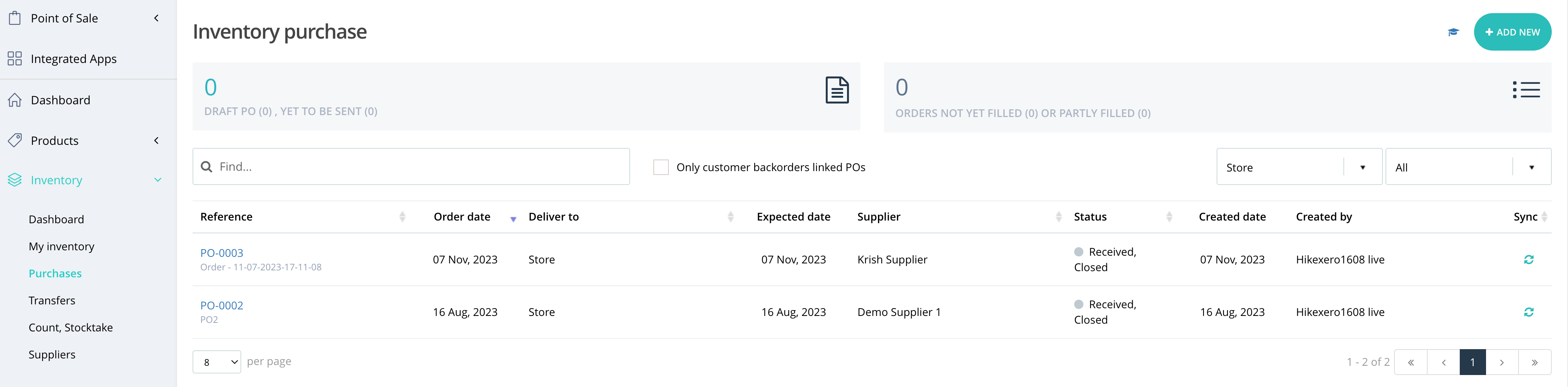Viewport: 1568px width, 387px height.
Task: Click the Point of Sale clipboard icon
Action: (15, 18)
